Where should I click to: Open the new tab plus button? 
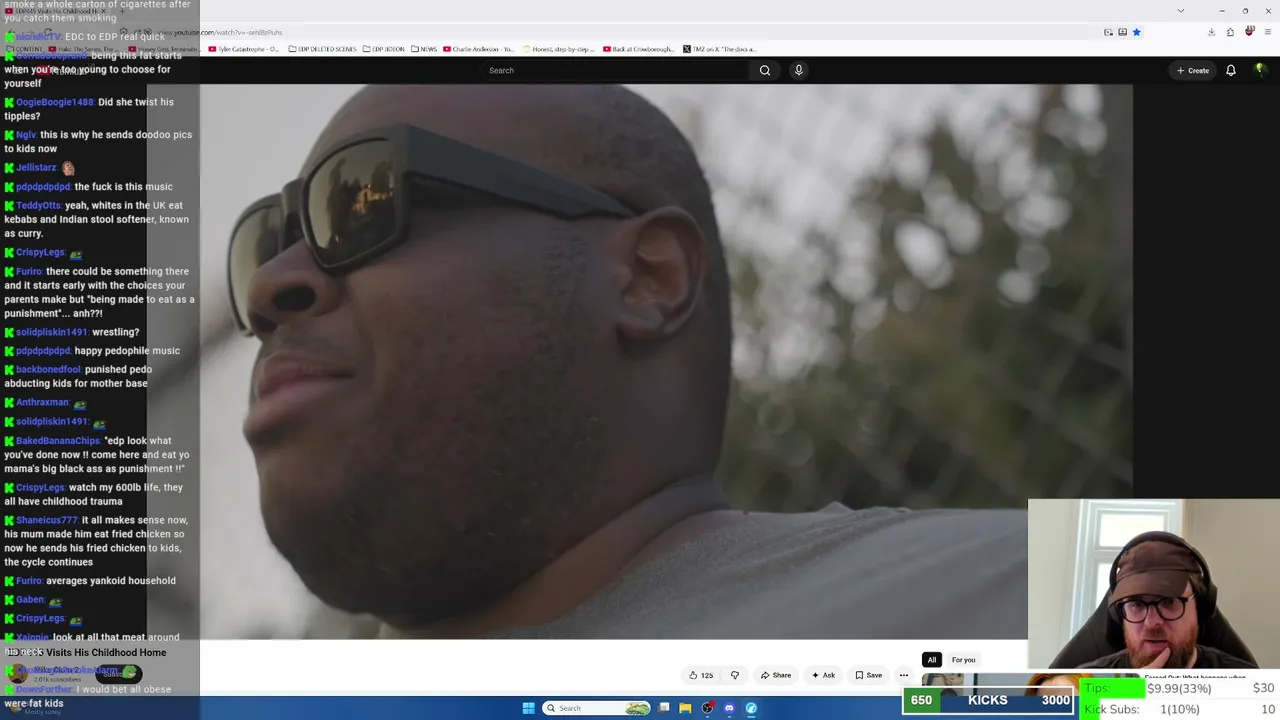click(122, 11)
